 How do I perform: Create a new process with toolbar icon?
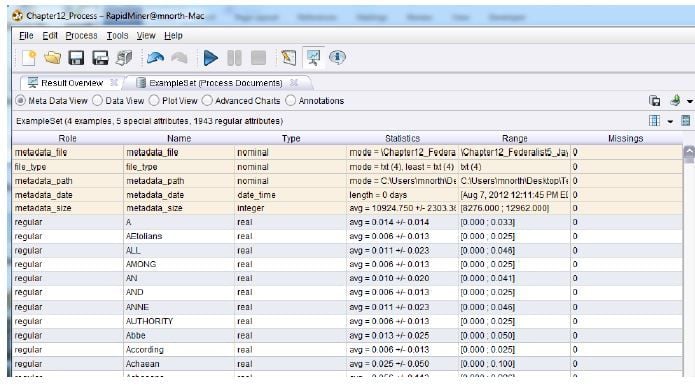coord(29,58)
